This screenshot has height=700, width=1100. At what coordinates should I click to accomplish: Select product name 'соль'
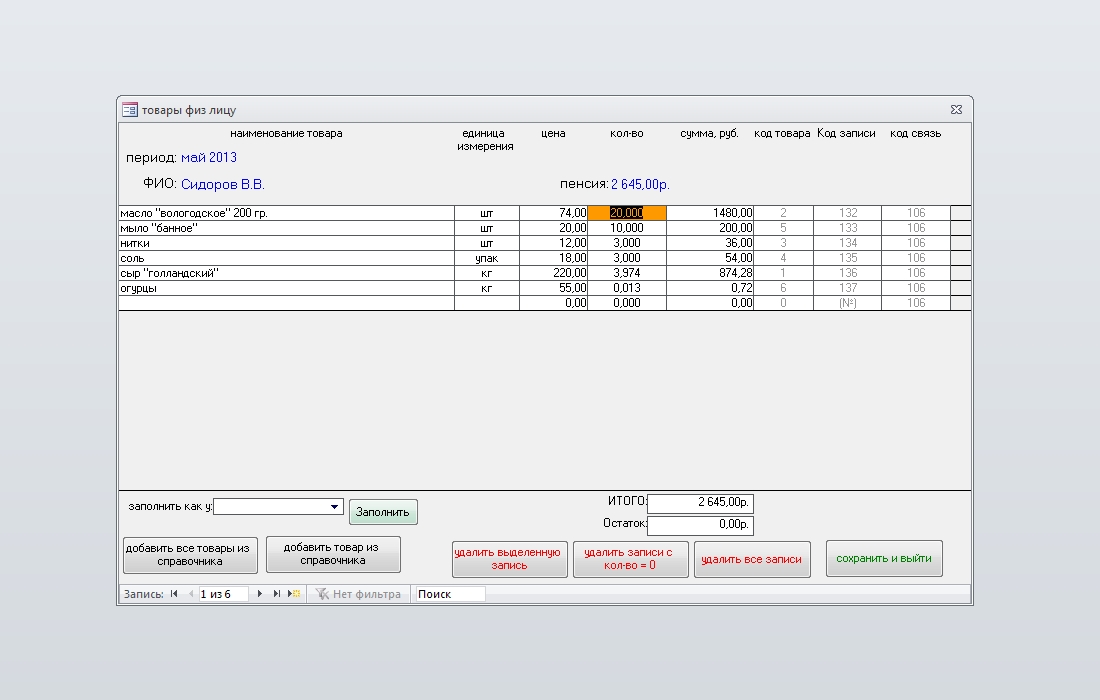tap(286, 258)
